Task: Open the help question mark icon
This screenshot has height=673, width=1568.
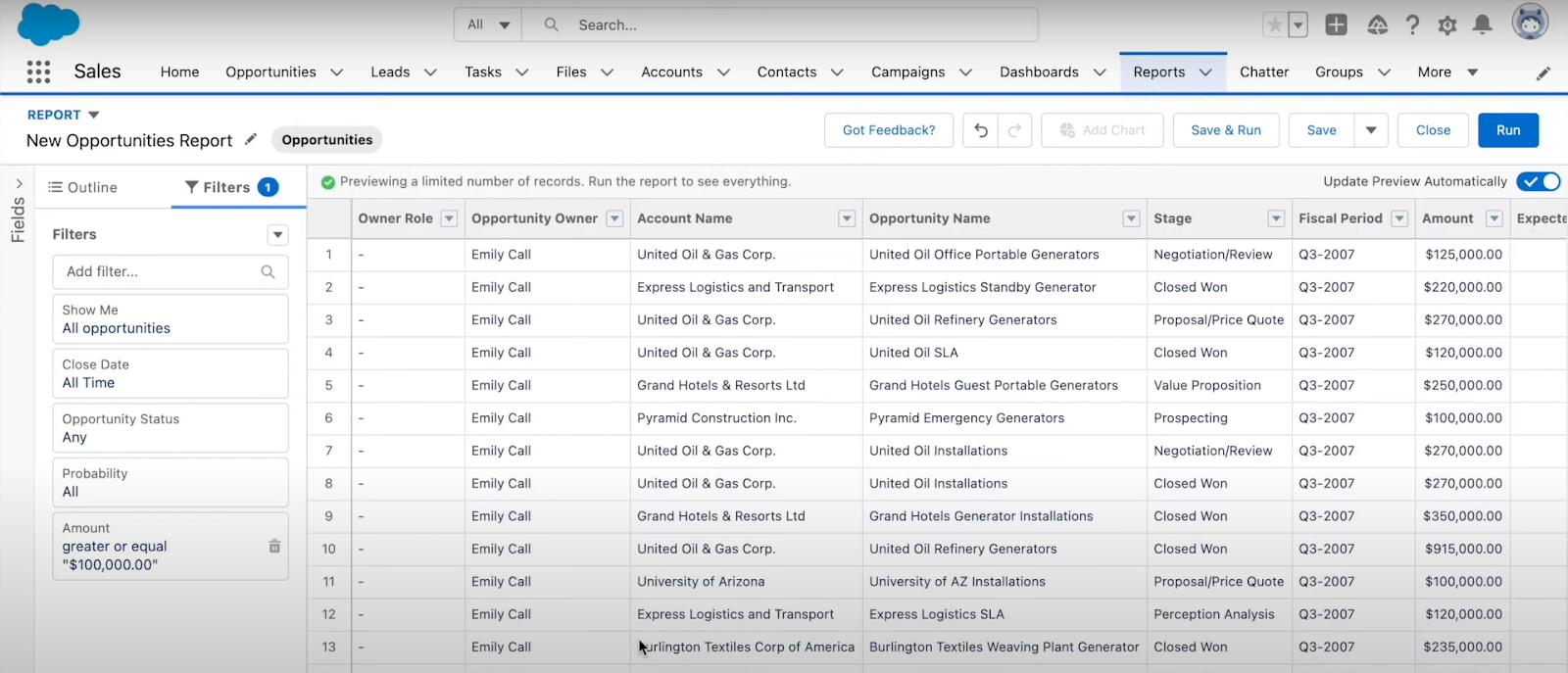Action: tap(1412, 25)
